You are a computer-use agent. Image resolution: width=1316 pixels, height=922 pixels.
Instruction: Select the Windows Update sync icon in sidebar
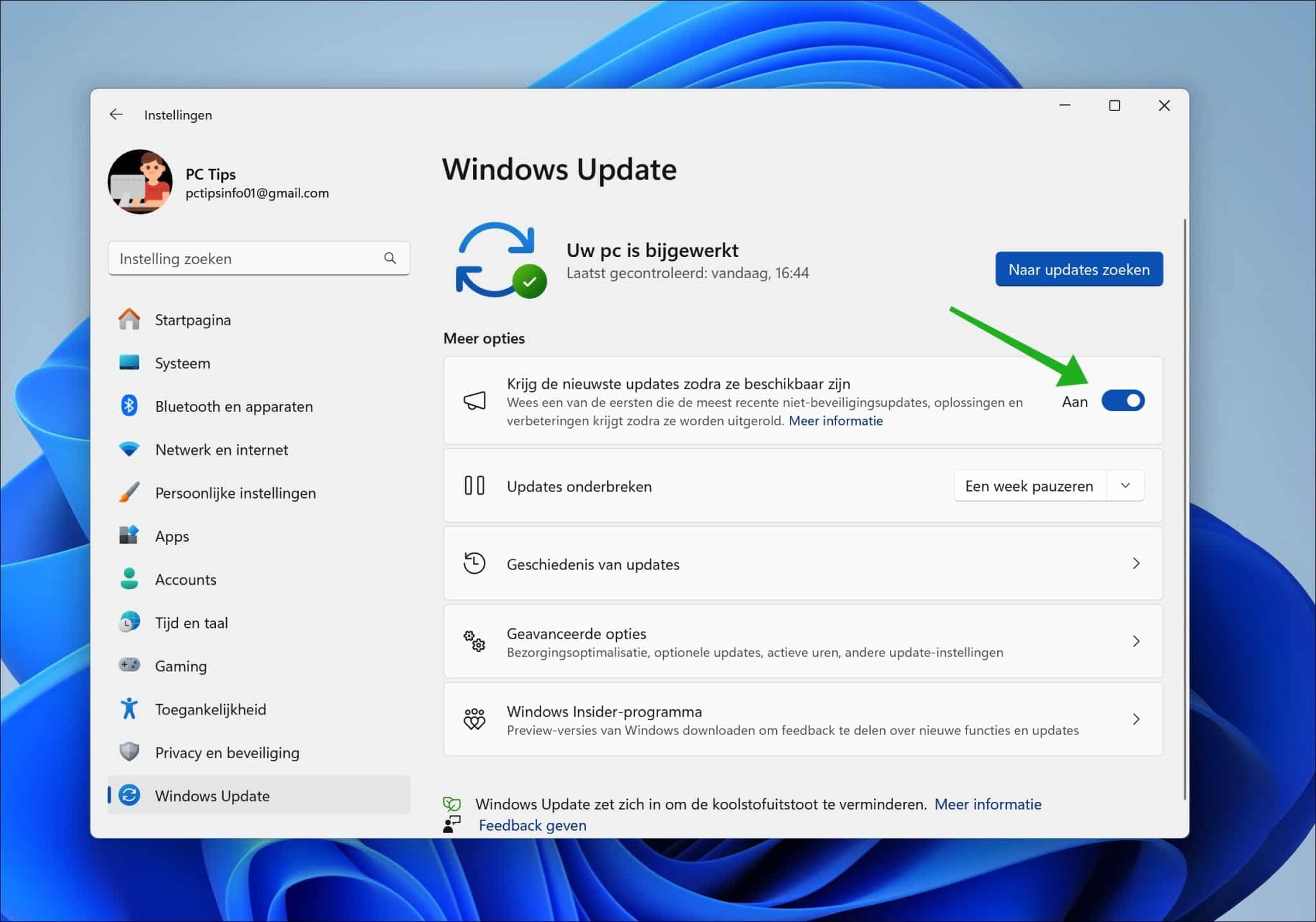click(x=130, y=795)
